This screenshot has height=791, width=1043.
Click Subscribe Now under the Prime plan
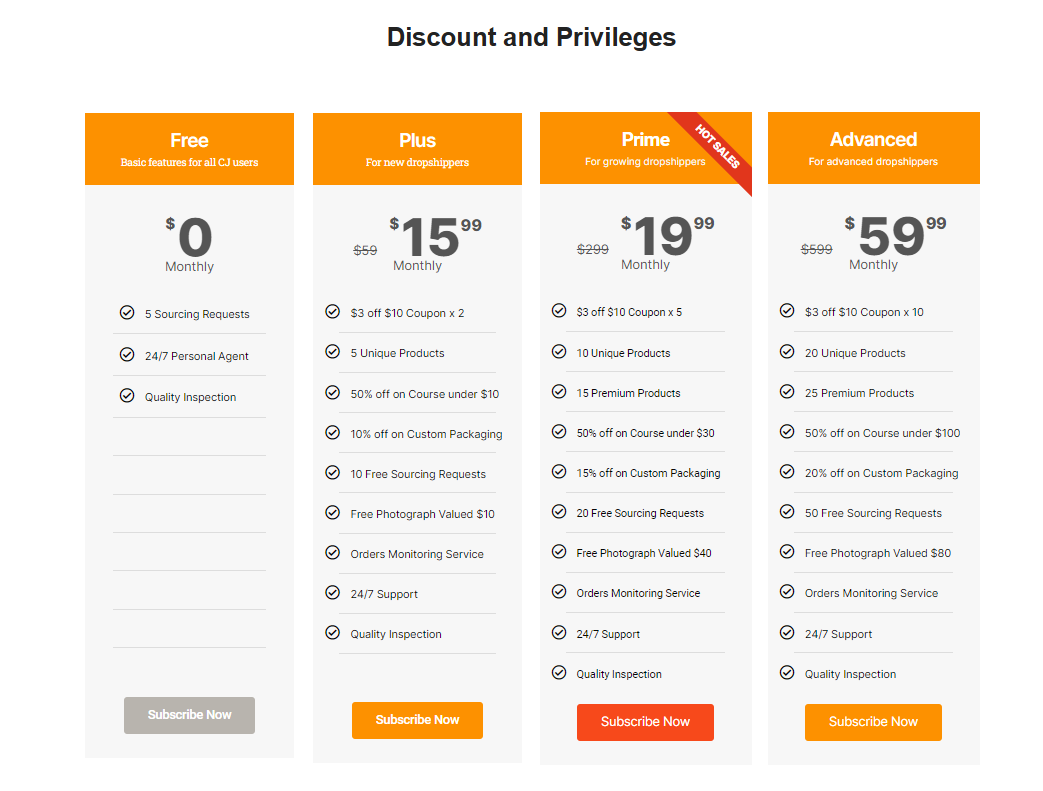(645, 721)
